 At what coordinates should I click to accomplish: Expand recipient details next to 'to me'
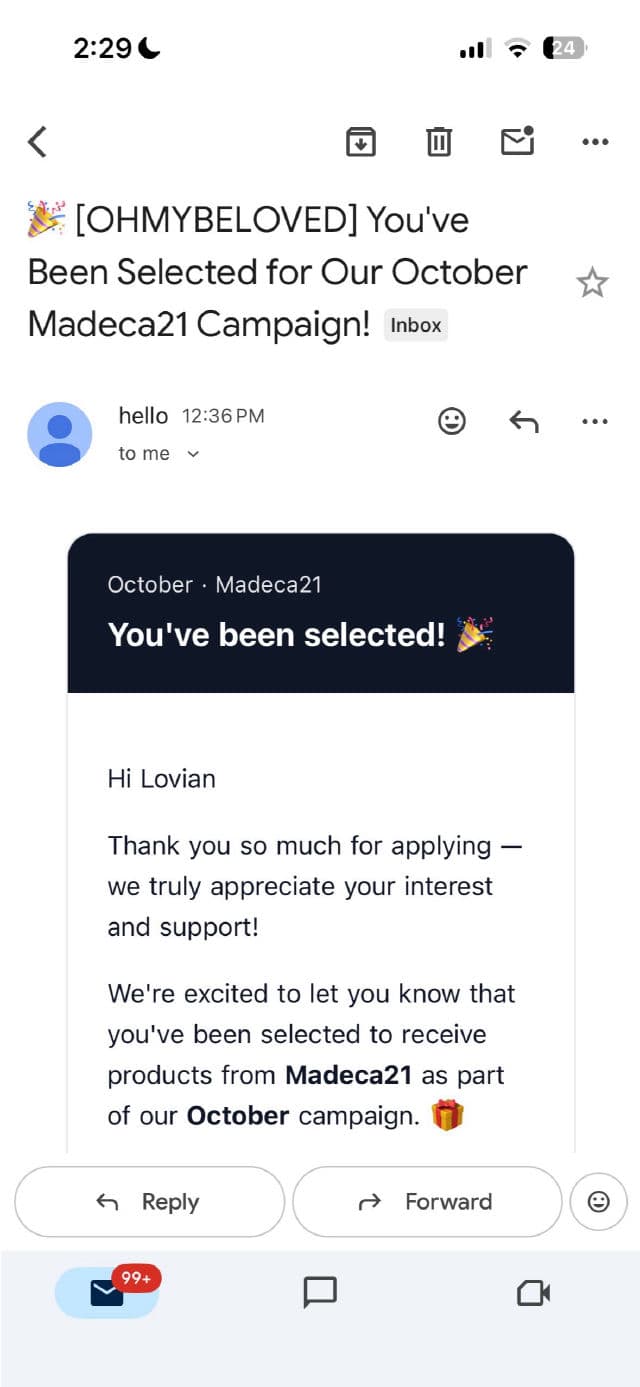coord(194,454)
